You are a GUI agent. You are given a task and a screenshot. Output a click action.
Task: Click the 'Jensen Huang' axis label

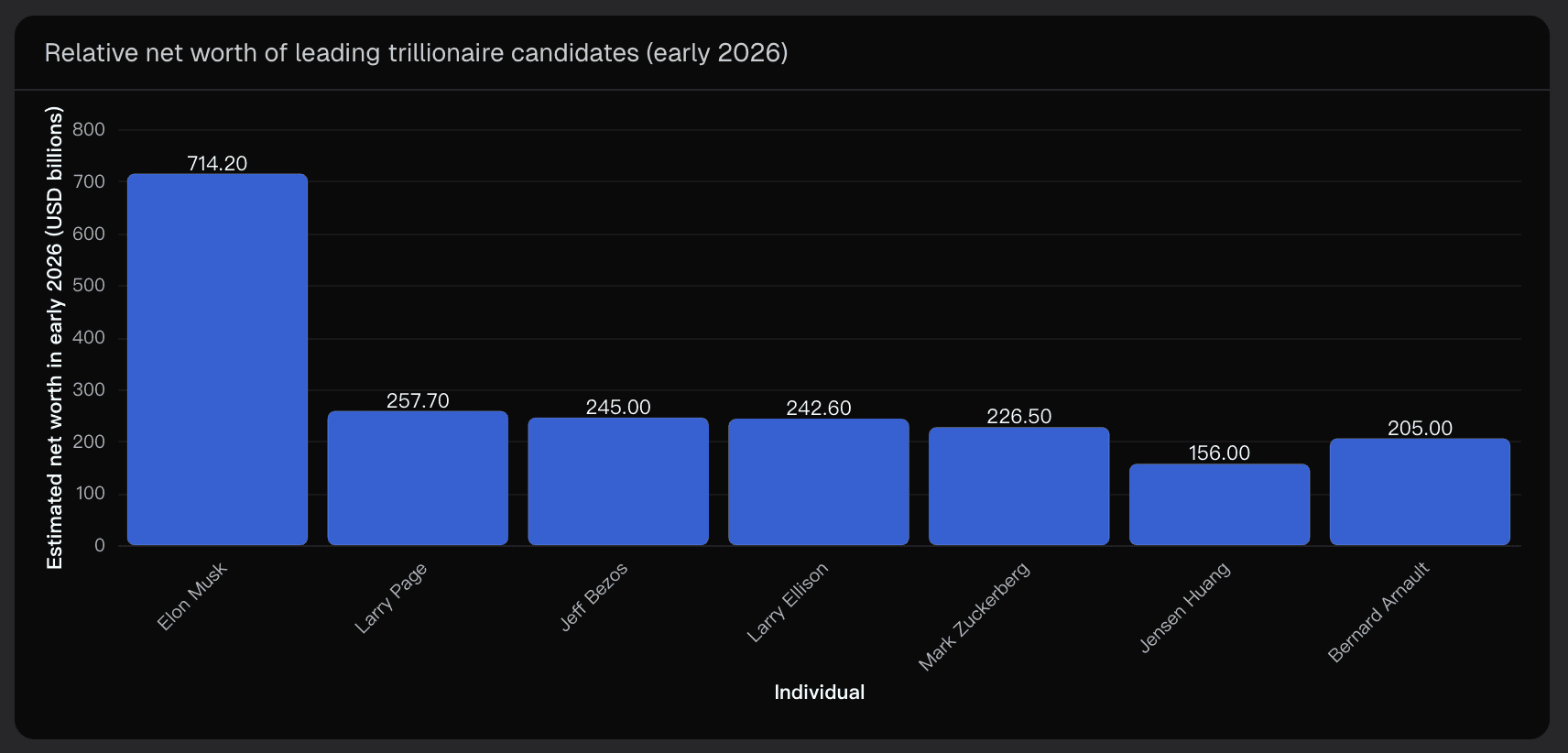1184,607
